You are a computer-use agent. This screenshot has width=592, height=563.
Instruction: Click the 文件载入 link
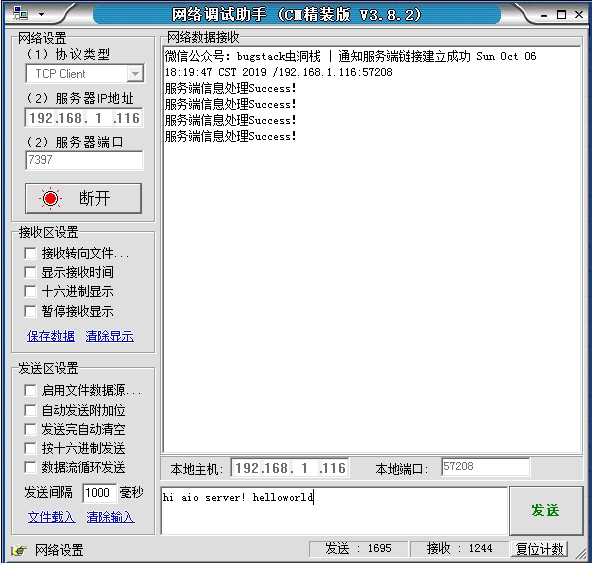tap(52, 517)
